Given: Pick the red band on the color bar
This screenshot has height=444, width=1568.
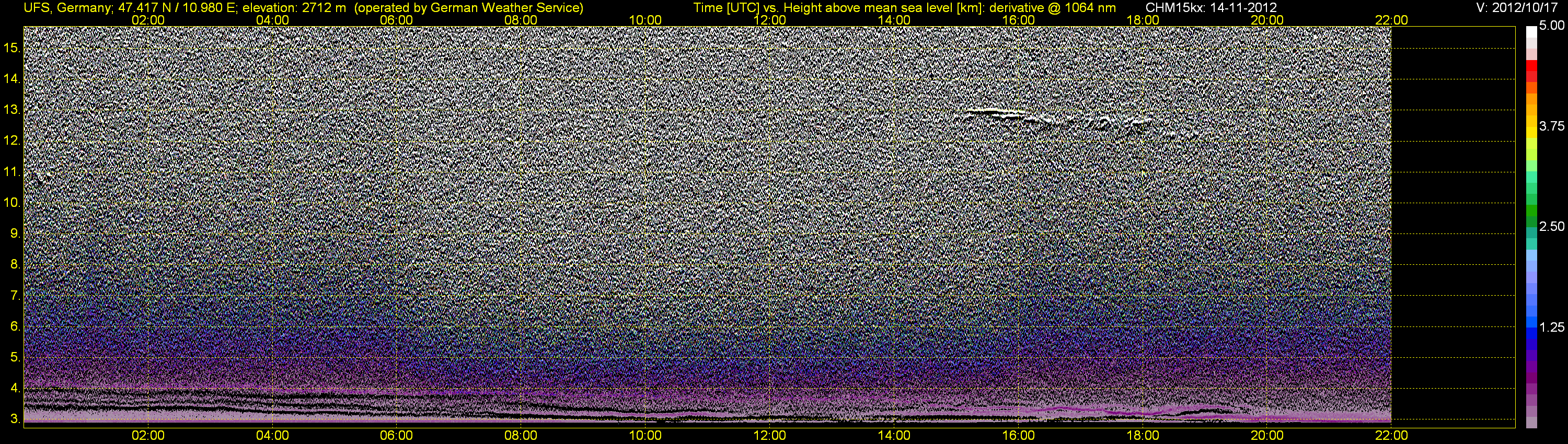Looking at the screenshot, I should 1531,71.
